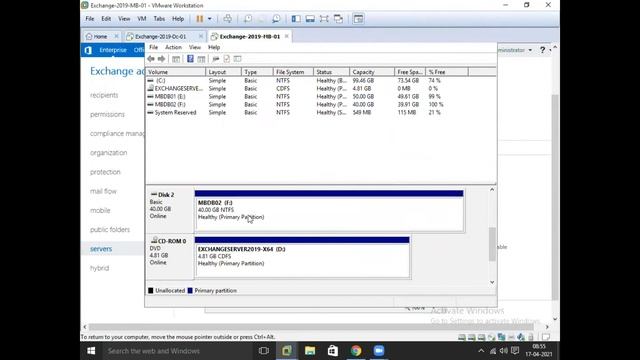
Task: Select the EXCHANGESERVER2019-X64 (D:) partition block
Action: point(302,257)
